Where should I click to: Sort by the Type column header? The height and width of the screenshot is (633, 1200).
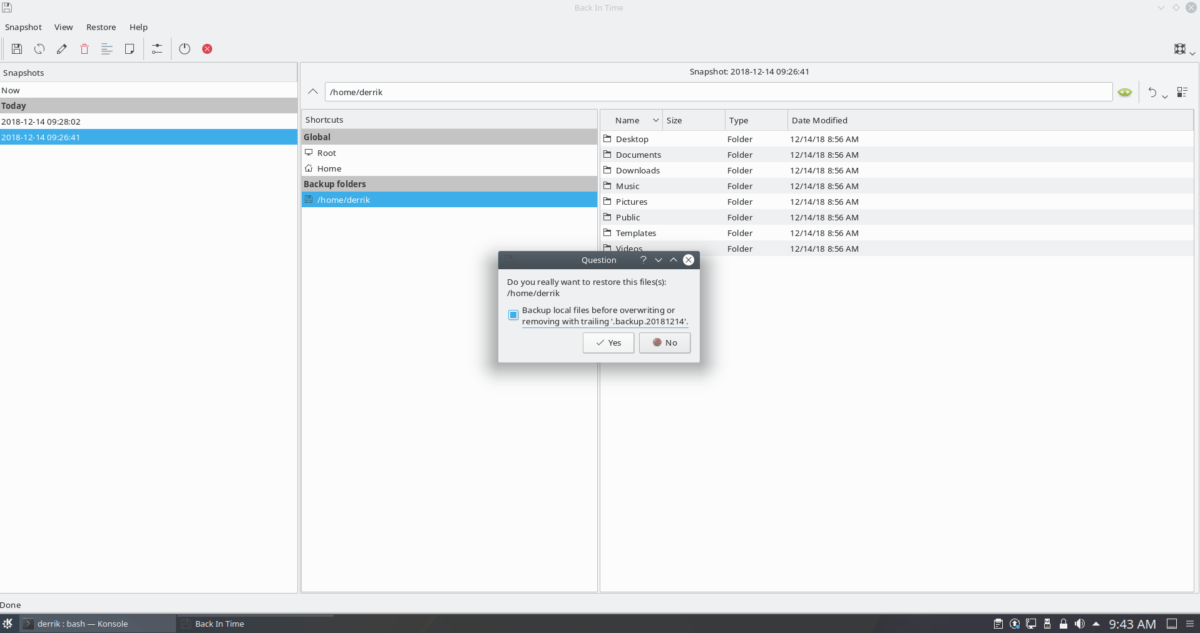756,120
